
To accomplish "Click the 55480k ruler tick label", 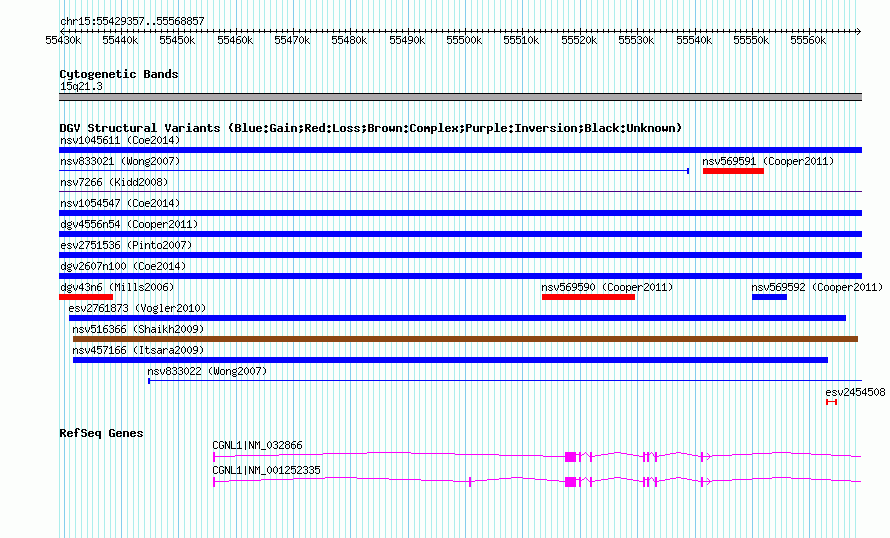I will coord(349,40).
